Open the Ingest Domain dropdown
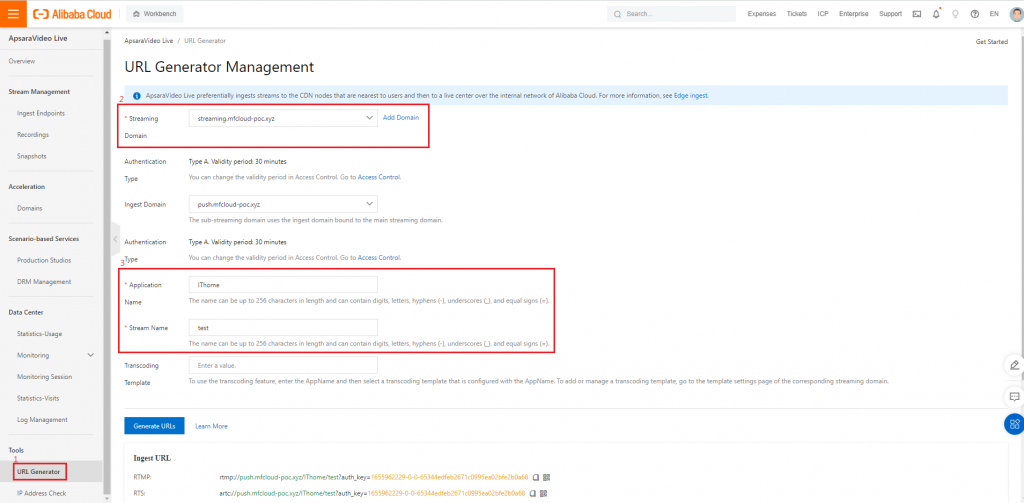Screen dimensions: 1024x503 coord(283,204)
